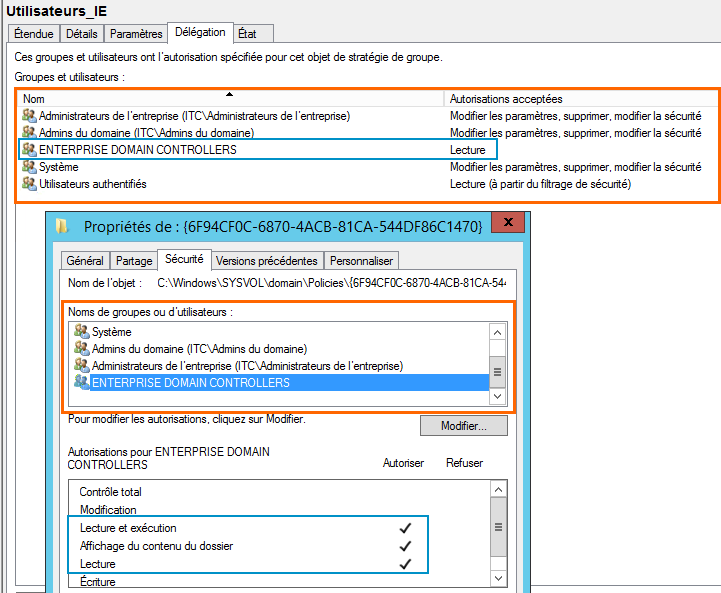This screenshot has width=721, height=593.
Task: Click the Écriture permission row
Action: 280,581
